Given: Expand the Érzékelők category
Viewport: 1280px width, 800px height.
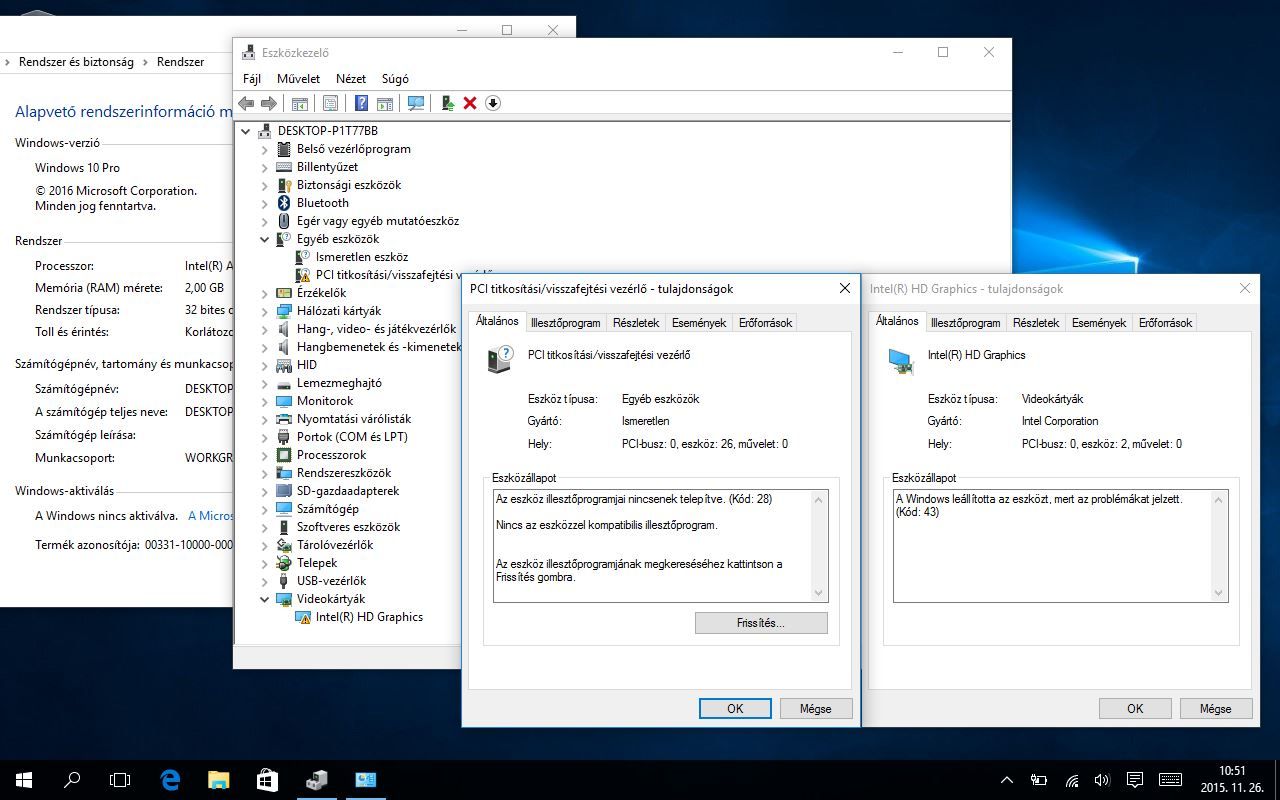Looking at the screenshot, I should point(265,293).
